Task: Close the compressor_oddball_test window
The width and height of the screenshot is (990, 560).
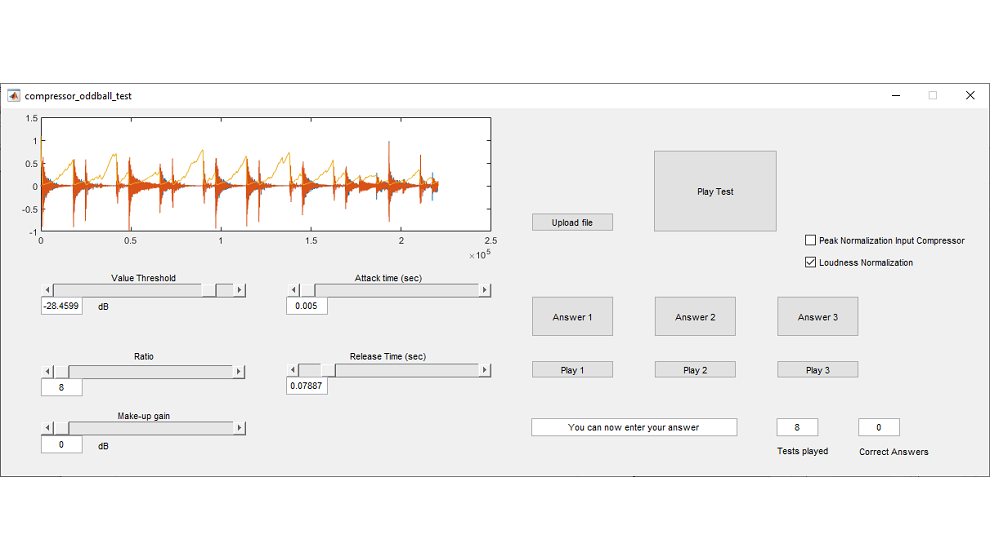Action: pyautogui.click(x=970, y=95)
